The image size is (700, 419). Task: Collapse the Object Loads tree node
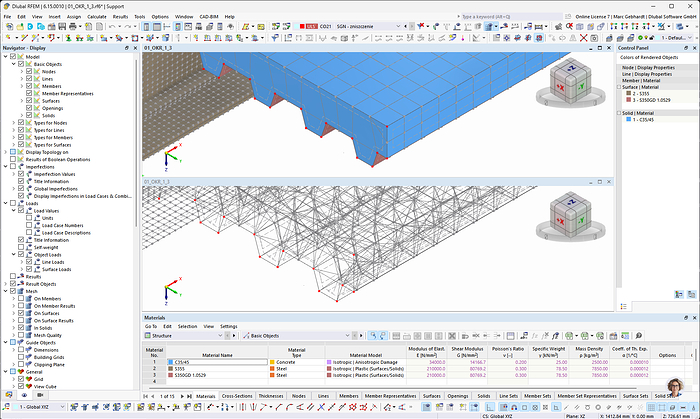(x=14, y=255)
